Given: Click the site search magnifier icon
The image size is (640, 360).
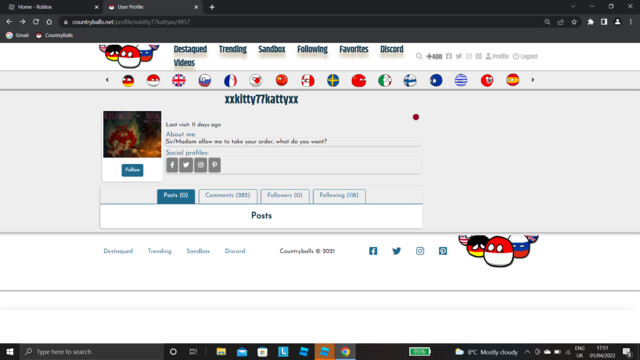Looking at the screenshot, I should [x=419, y=56].
